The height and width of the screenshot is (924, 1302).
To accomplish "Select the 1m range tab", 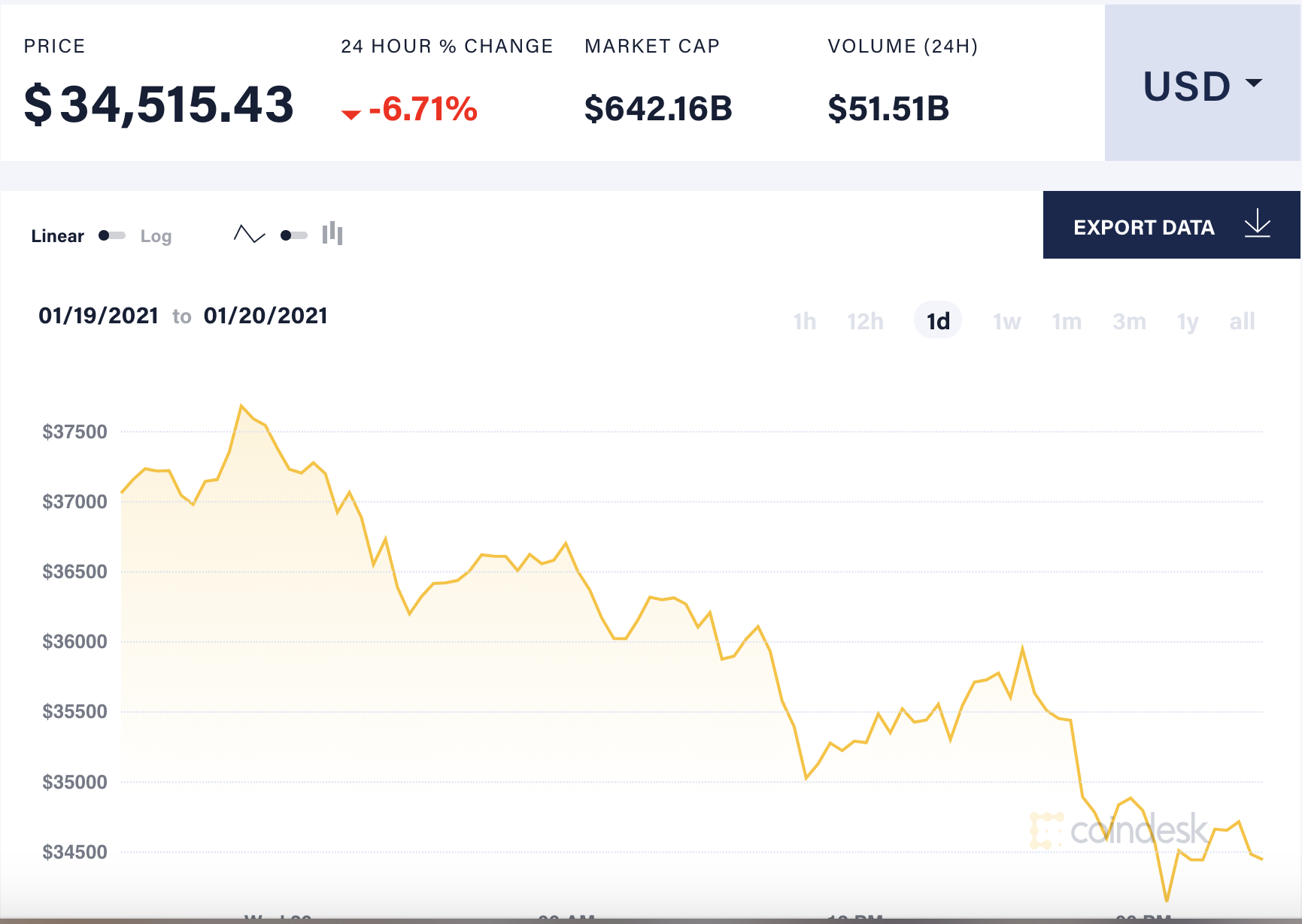I will pyautogui.click(x=1067, y=320).
